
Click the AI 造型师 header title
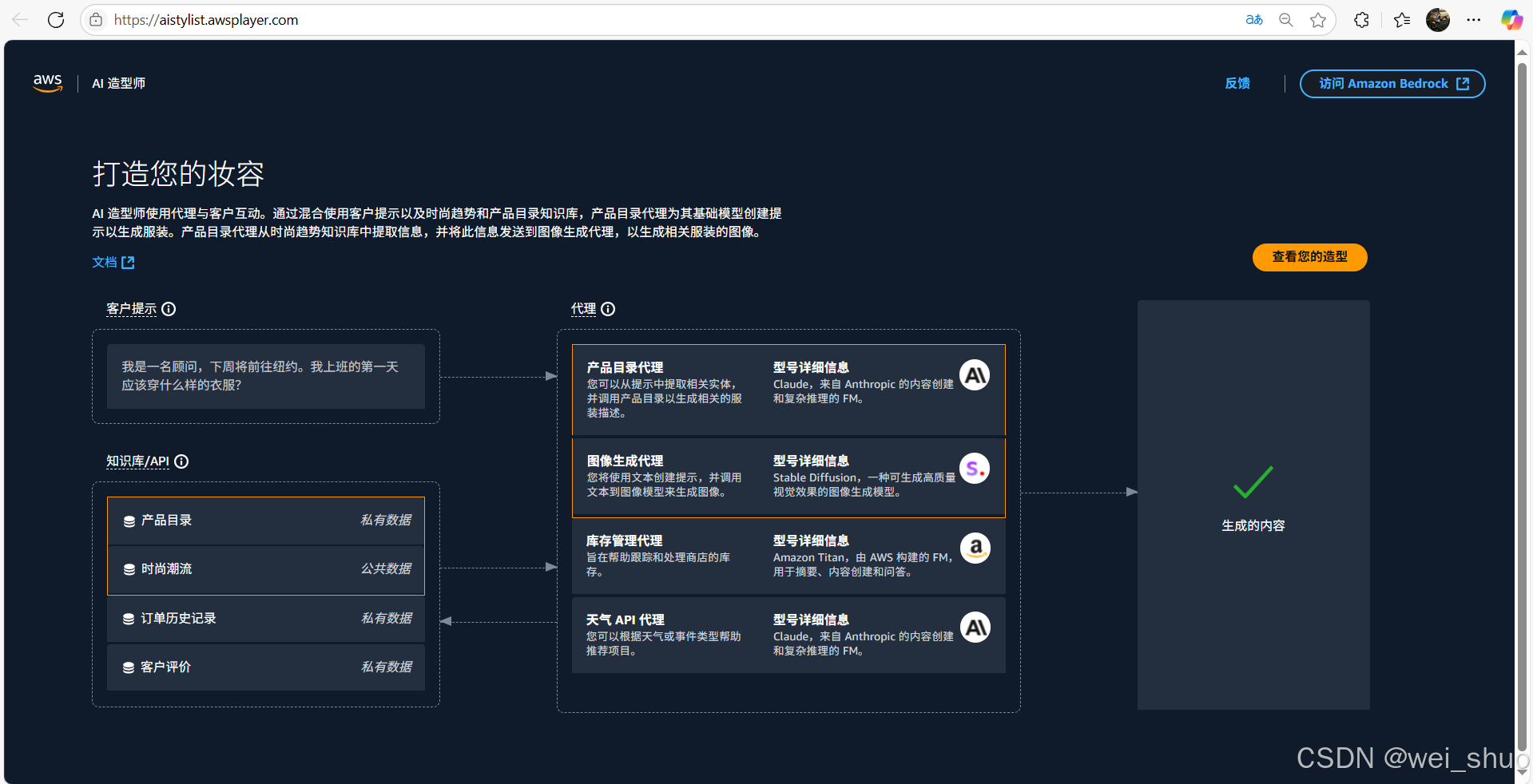[118, 83]
